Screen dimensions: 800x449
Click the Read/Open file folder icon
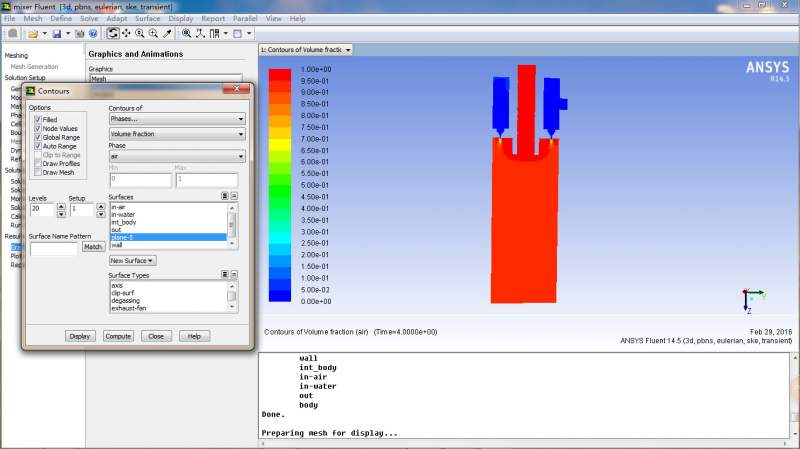coord(33,34)
